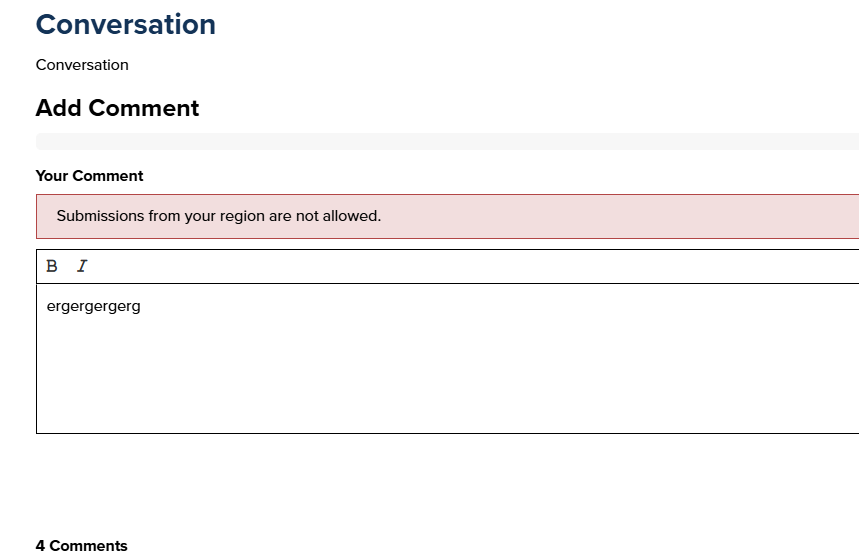The width and height of the screenshot is (859, 553).
Task: Click the word 'Comments' in the comments count
Action: click(x=88, y=545)
